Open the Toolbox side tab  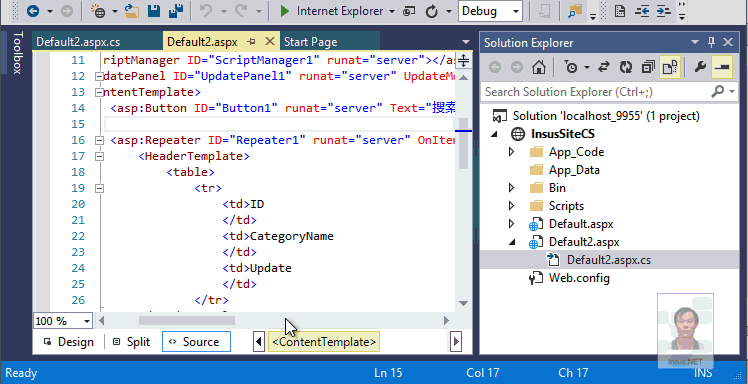click(17, 52)
